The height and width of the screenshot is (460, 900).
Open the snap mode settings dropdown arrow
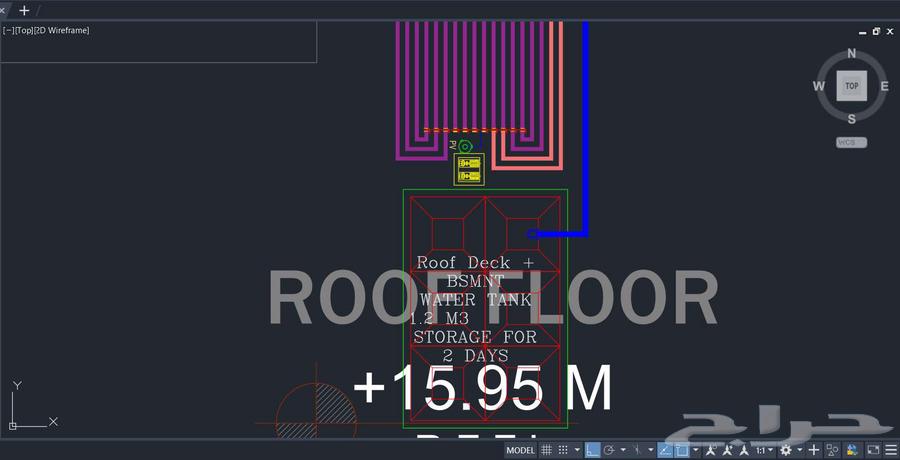point(576,451)
